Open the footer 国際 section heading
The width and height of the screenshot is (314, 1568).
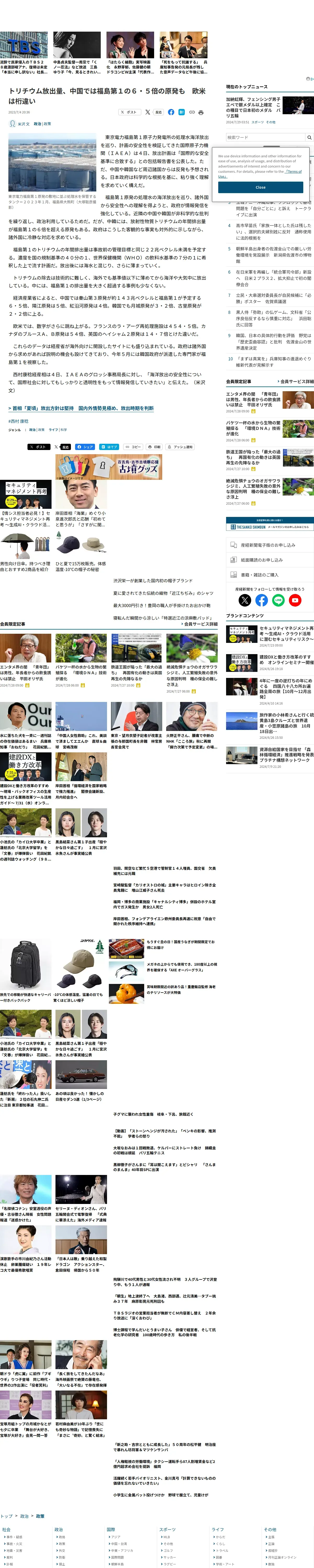(x=111, y=1529)
